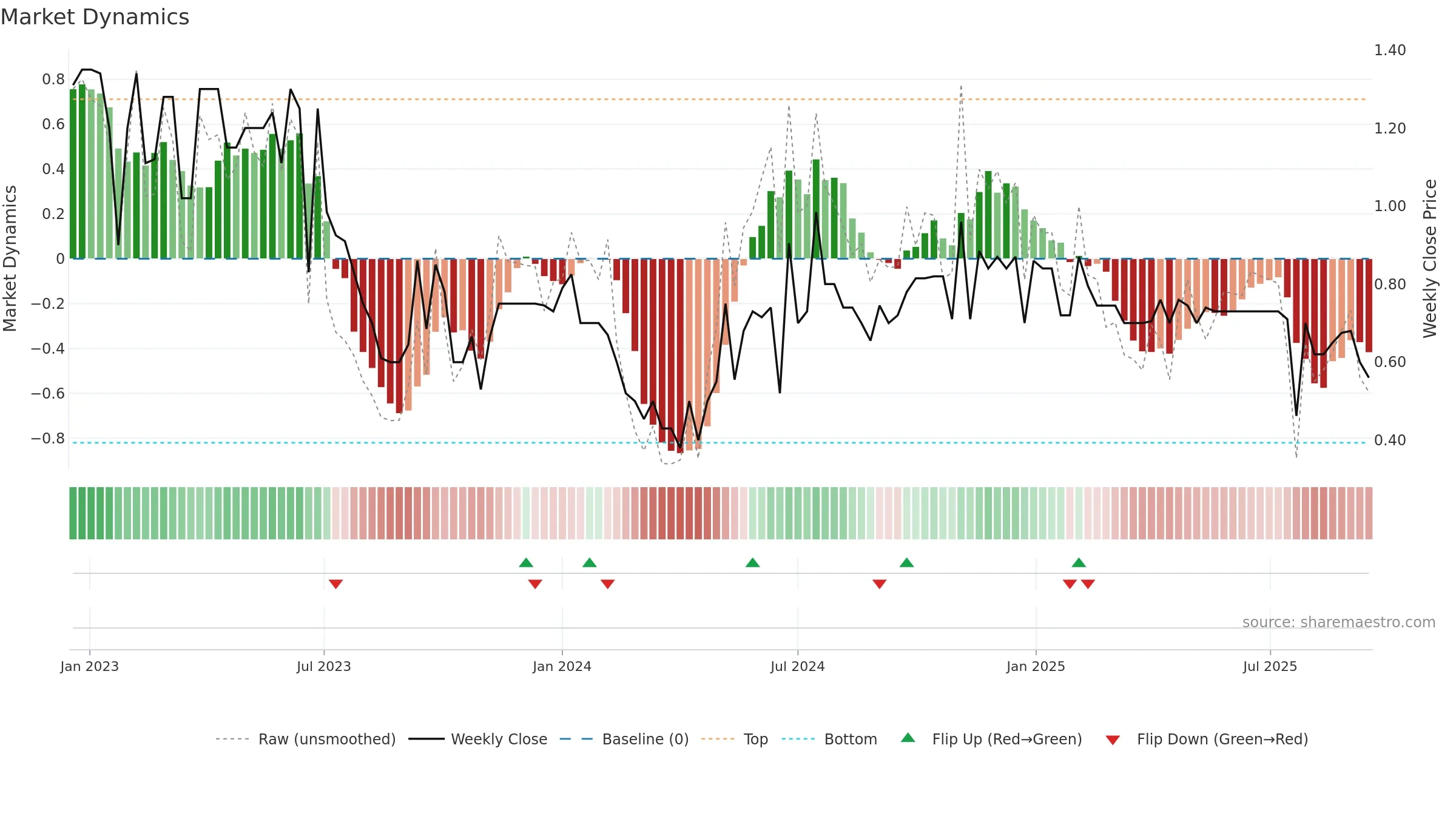The height and width of the screenshot is (819, 1456).
Task: Click the flip-up marker just after Jan 2024
Action: point(590,562)
